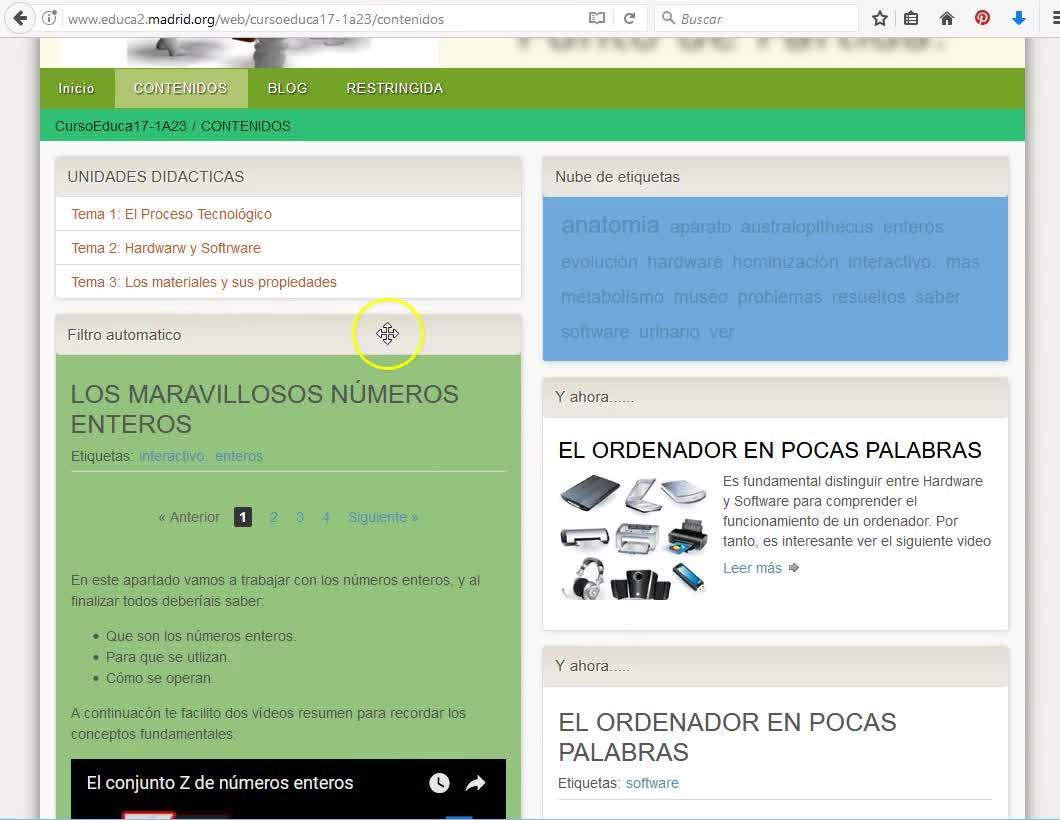Viewport: 1060px width, 820px height.
Task: Click the aparato tag in the tag cloud
Action: coord(700,226)
